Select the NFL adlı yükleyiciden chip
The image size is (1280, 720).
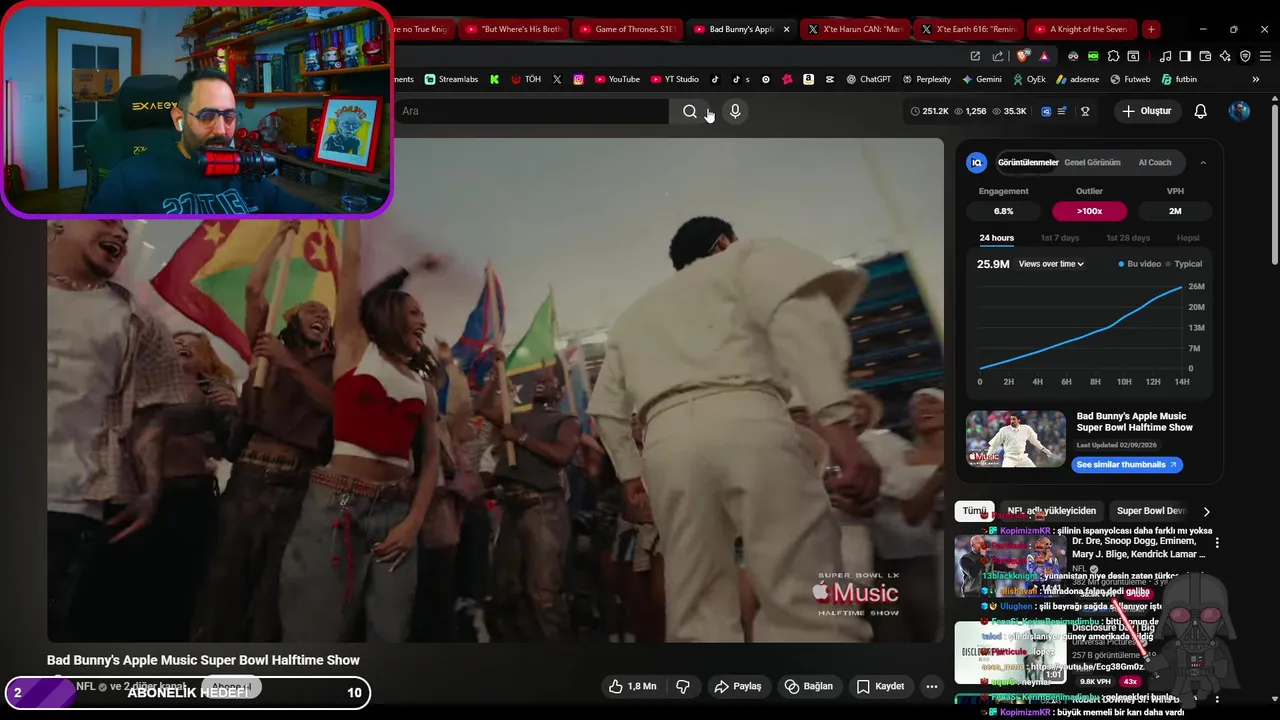click(x=1051, y=511)
